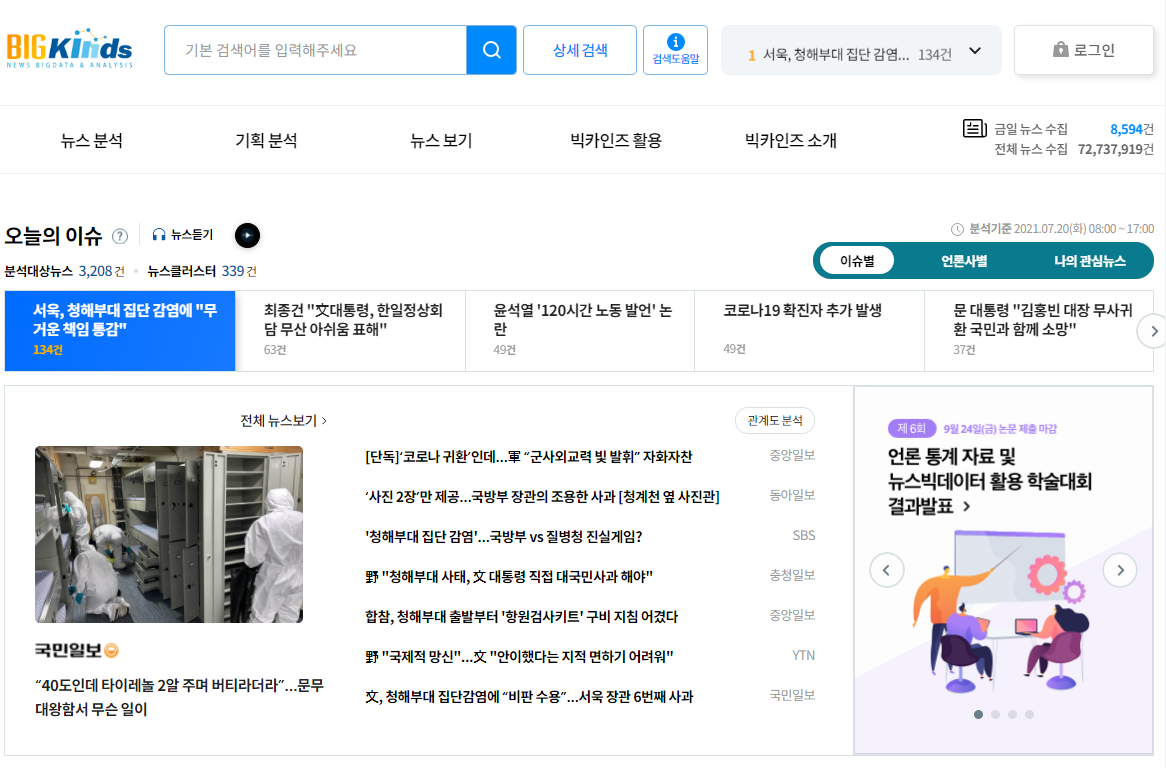Select the first banner pagination dot
1166x768 pixels.
pos(979,714)
